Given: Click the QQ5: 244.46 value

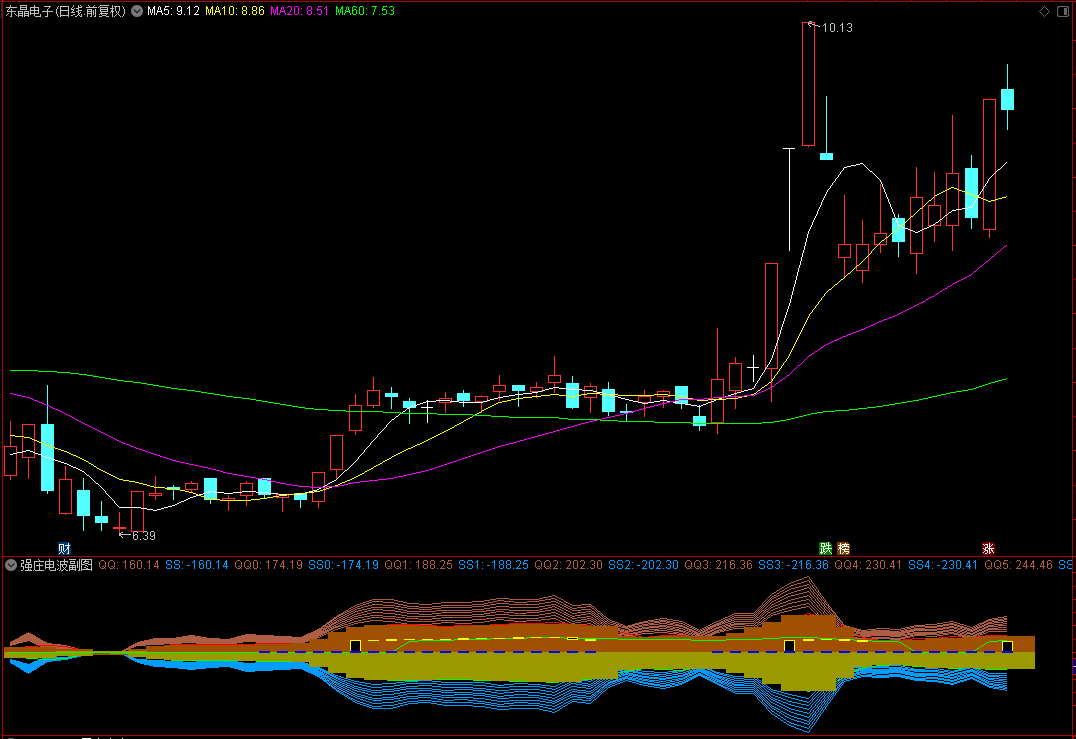Looking at the screenshot, I should coord(1018,565).
